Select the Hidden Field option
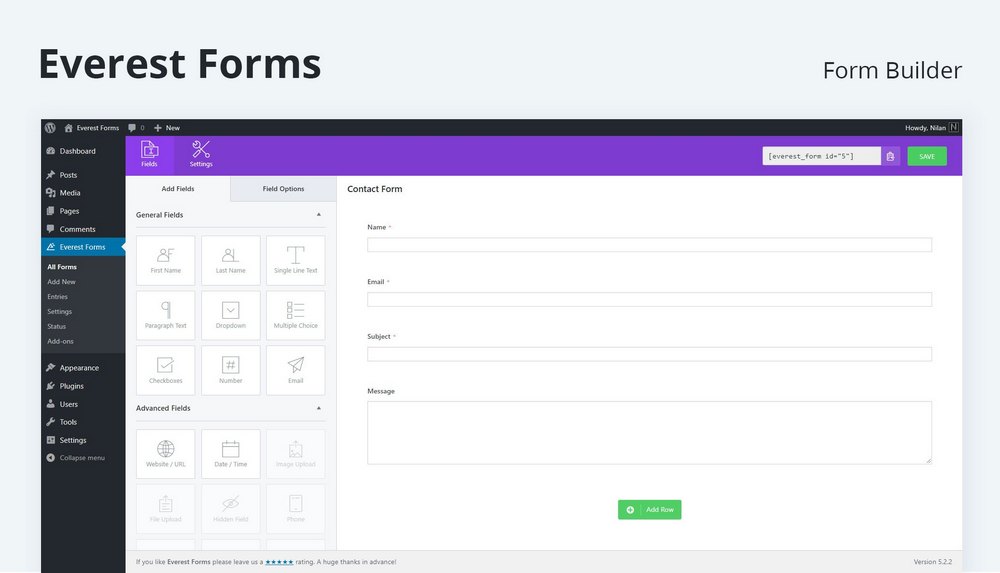 pos(230,509)
